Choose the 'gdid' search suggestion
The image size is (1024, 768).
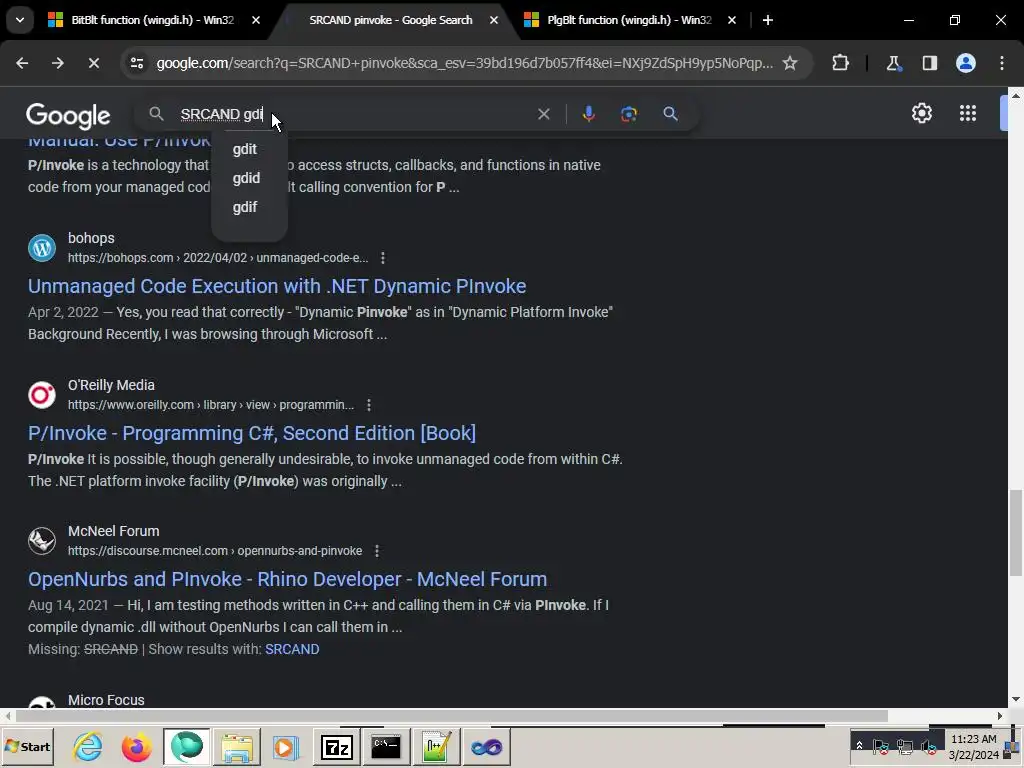pos(246,178)
